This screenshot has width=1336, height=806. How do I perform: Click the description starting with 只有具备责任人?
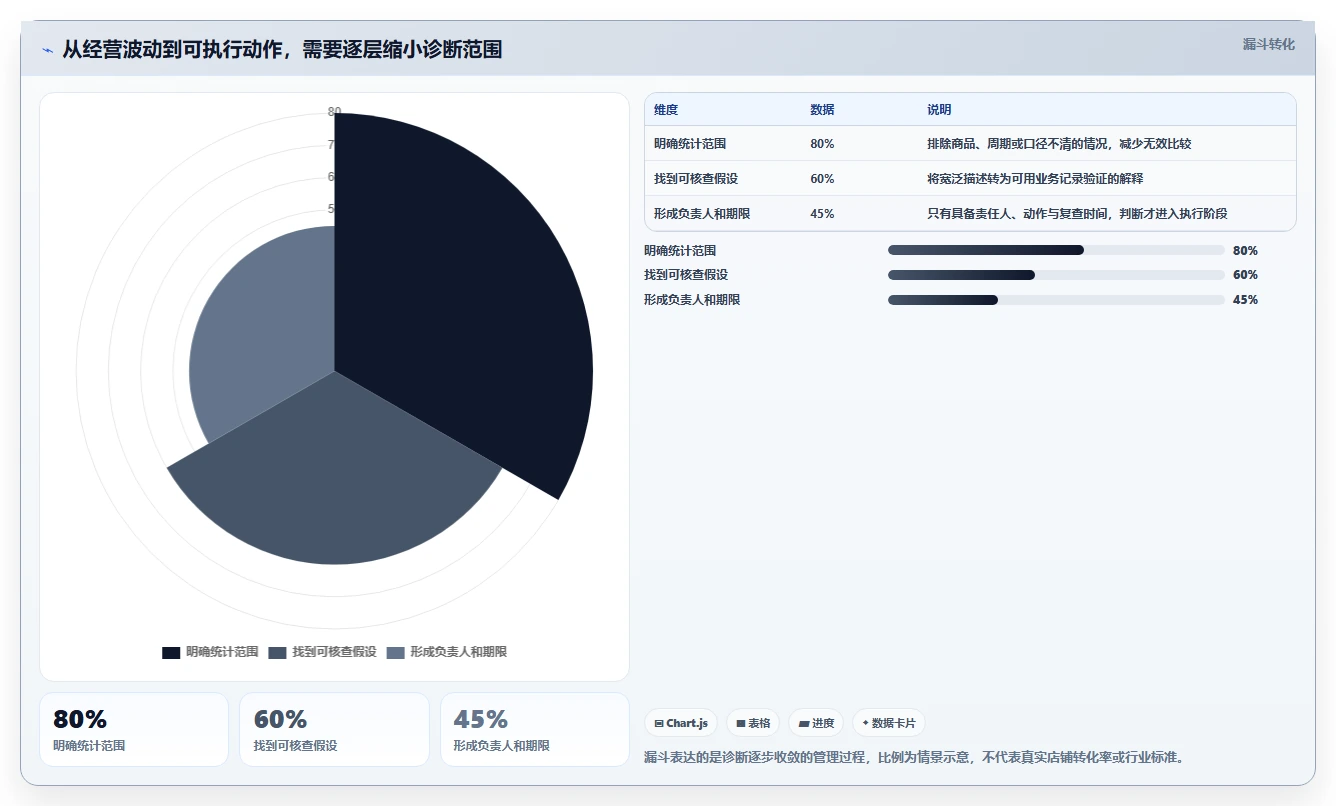[x=1077, y=214]
